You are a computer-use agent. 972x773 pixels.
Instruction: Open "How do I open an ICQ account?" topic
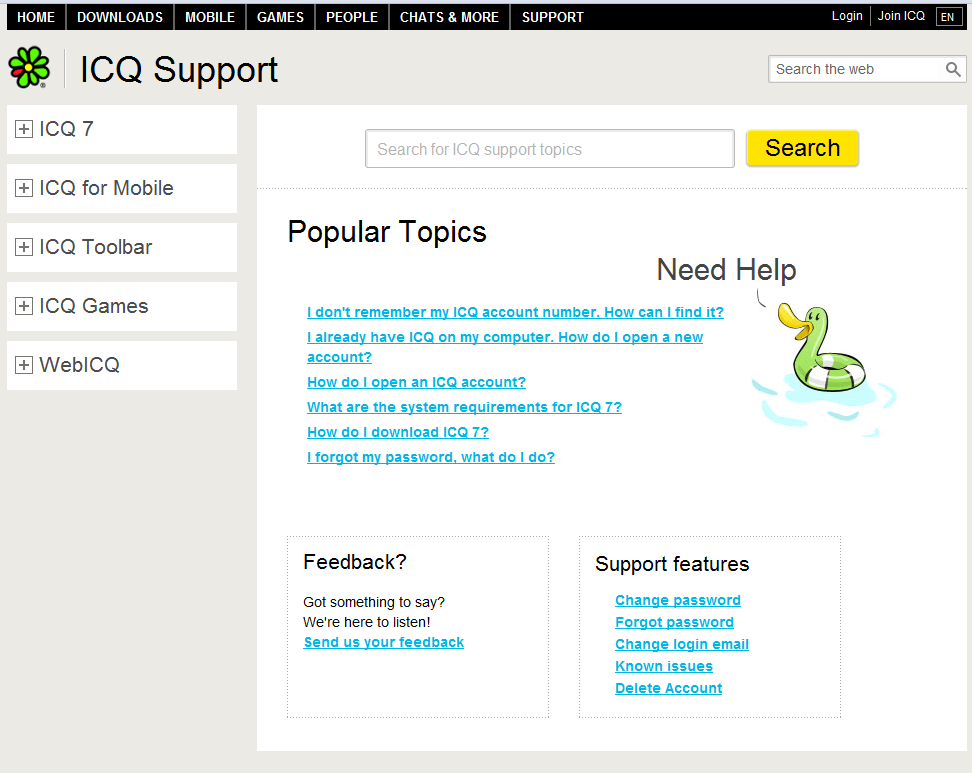pos(416,382)
